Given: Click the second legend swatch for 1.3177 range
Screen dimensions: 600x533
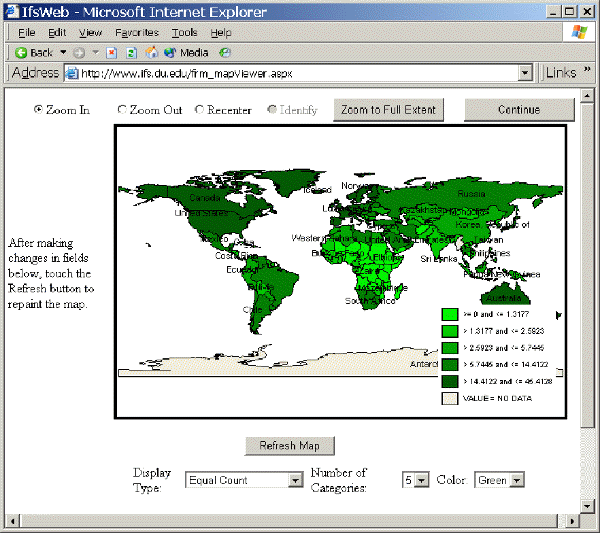Looking at the screenshot, I should point(450,331).
